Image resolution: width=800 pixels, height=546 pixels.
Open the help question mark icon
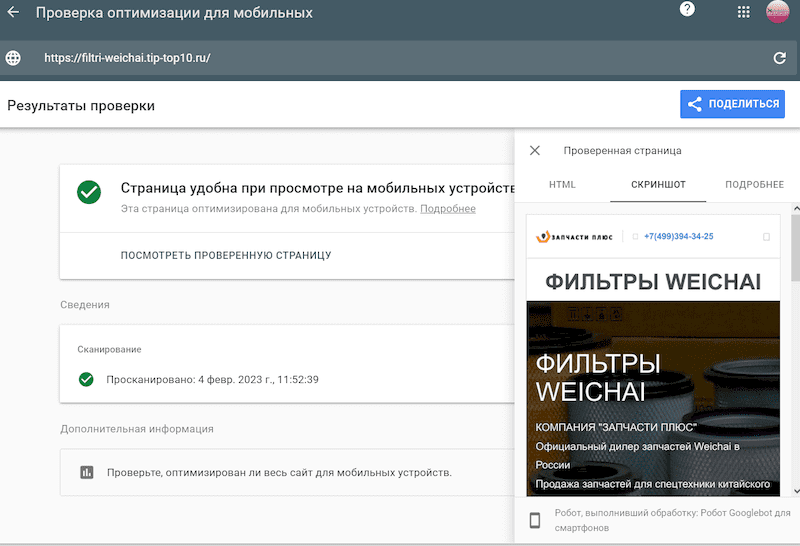[687, 9]
